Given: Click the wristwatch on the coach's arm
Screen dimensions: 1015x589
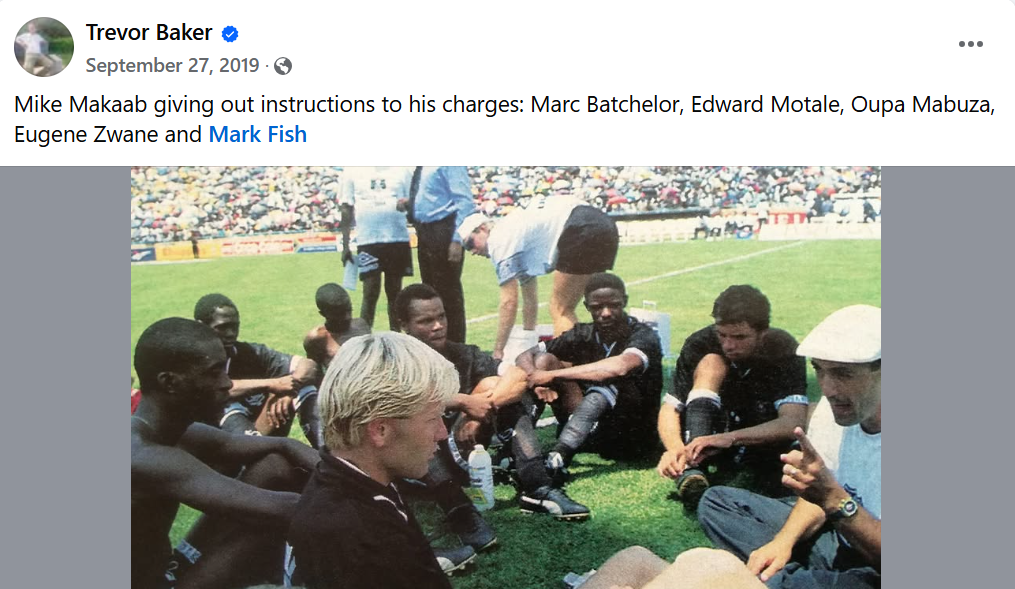Looking at the screenshot, I should tap(845, 508).
